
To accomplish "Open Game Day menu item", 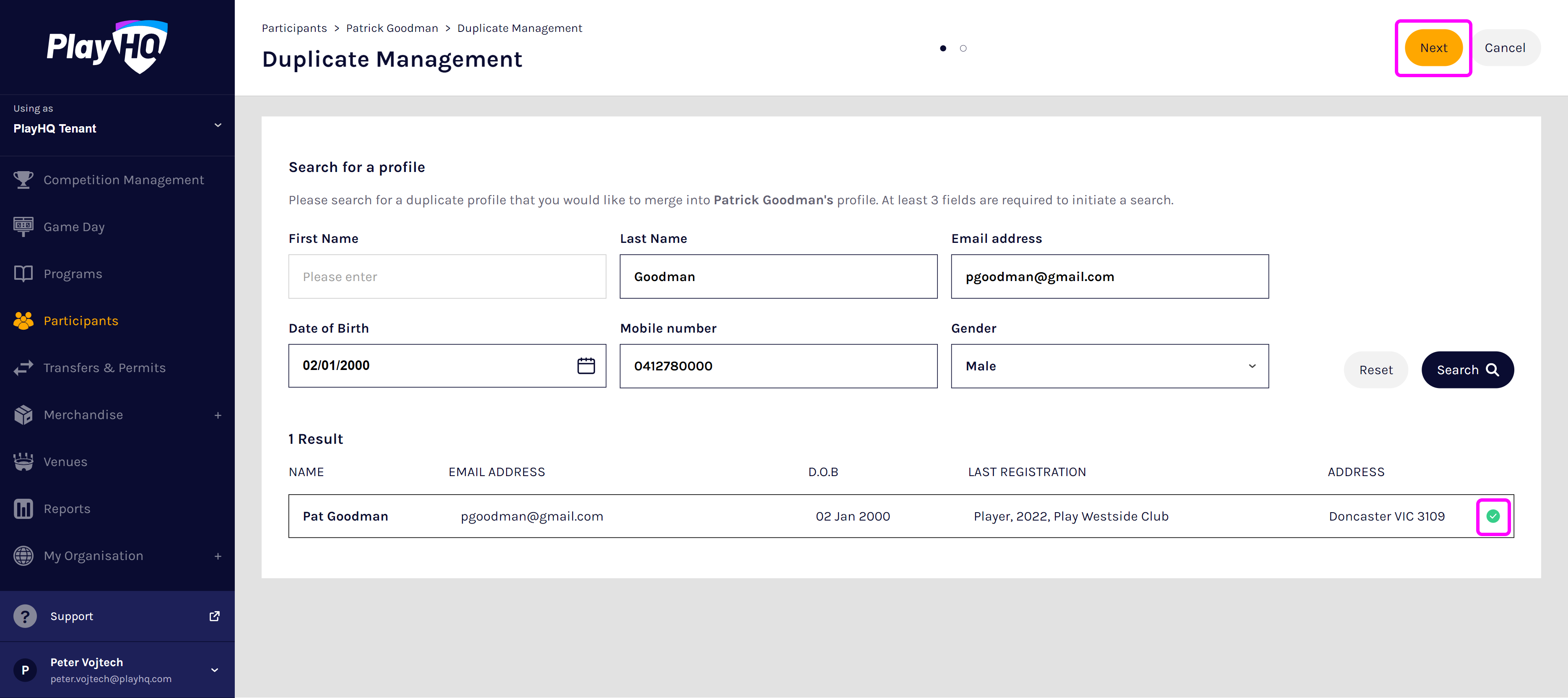I will point(117,227).
